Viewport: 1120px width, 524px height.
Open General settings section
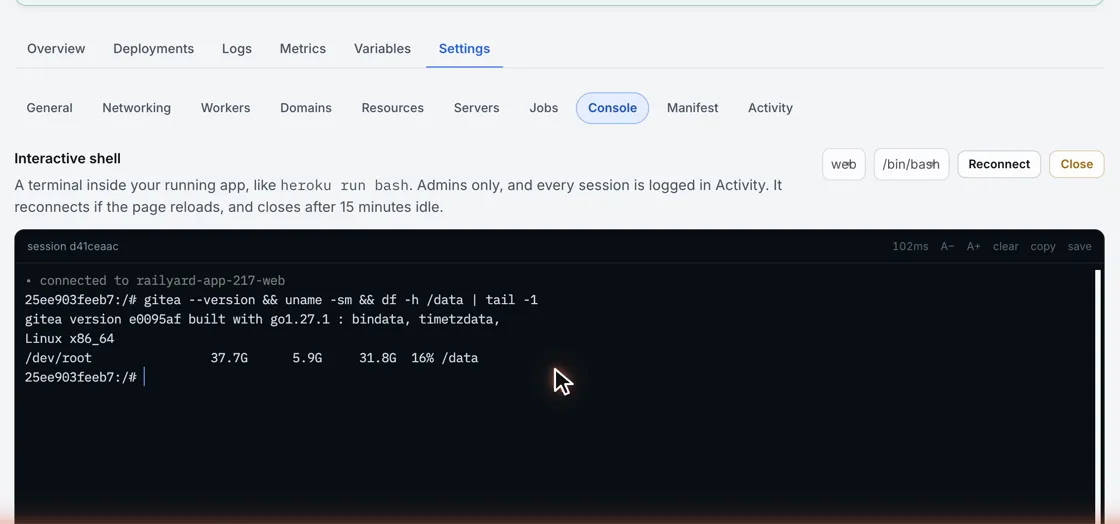(x=49, y=108)
